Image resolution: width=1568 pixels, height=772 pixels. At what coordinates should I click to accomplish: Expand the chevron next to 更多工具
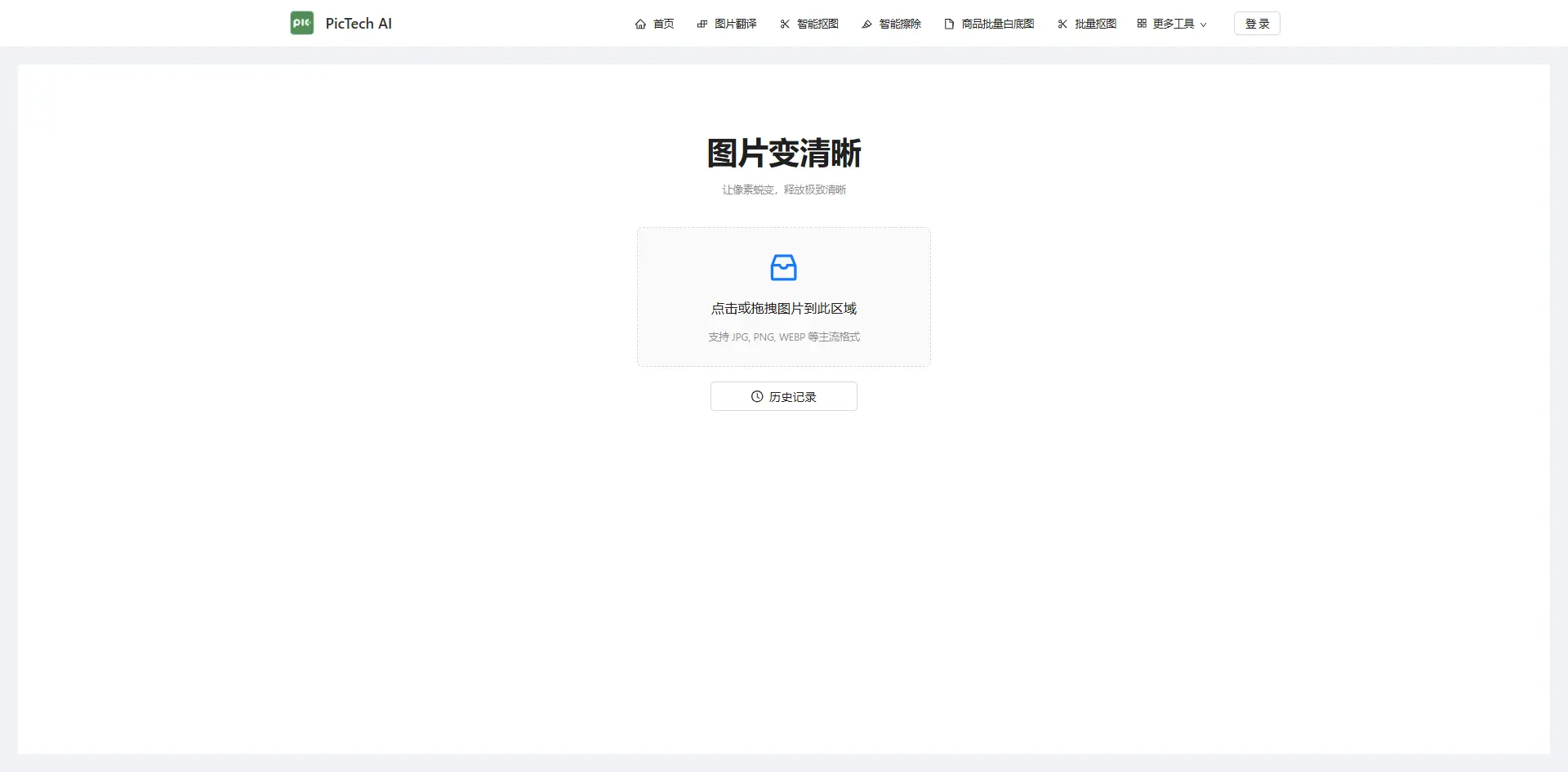coord(1203,24)
